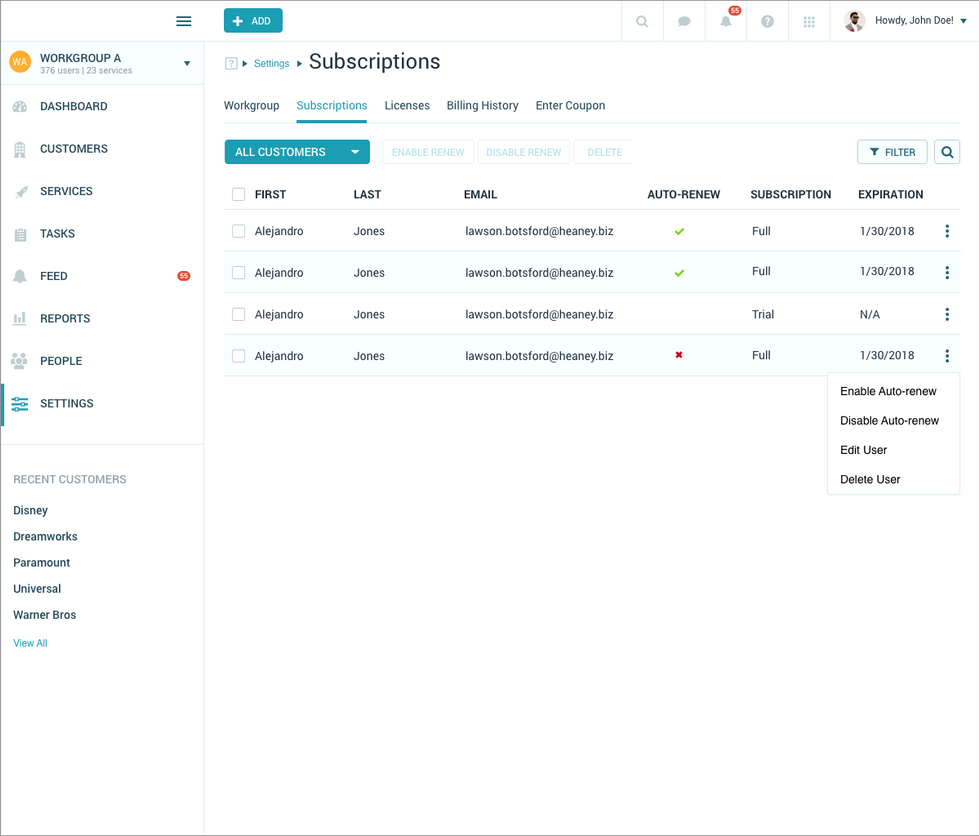
Task: Switch to the Licenses tab
Action: coord(407,105)
